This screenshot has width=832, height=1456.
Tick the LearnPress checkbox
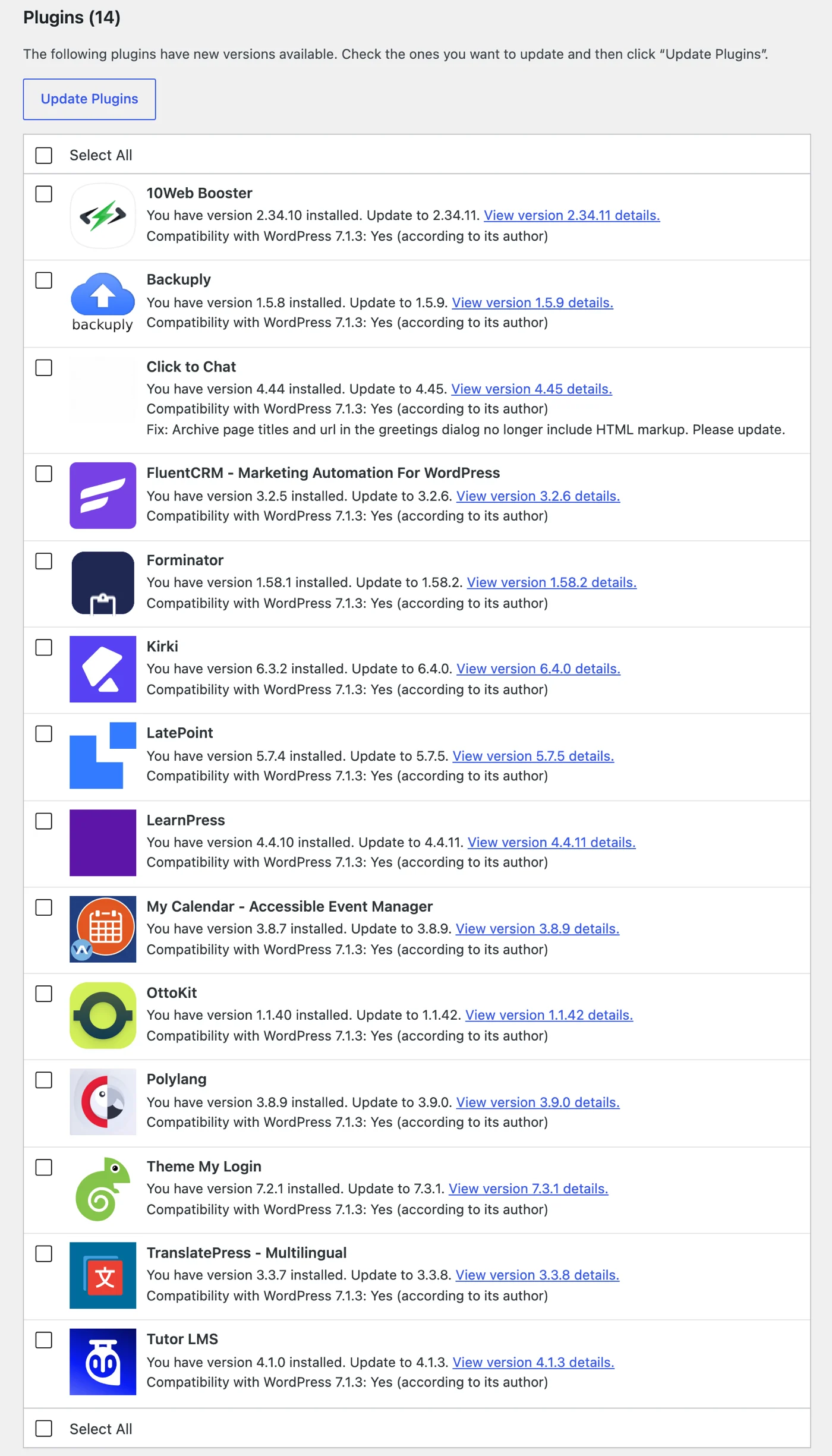pos(44,821)
